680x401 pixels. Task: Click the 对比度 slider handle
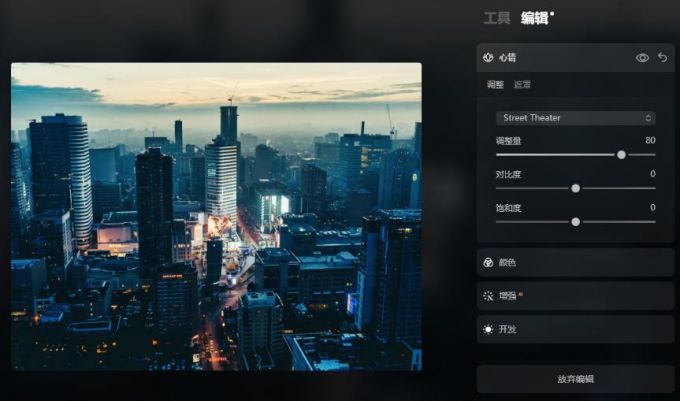point(575,188)
